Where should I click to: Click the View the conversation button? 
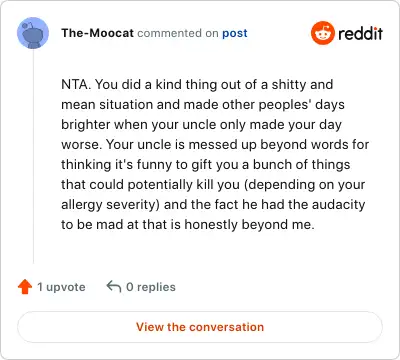(x=200, y=327)
